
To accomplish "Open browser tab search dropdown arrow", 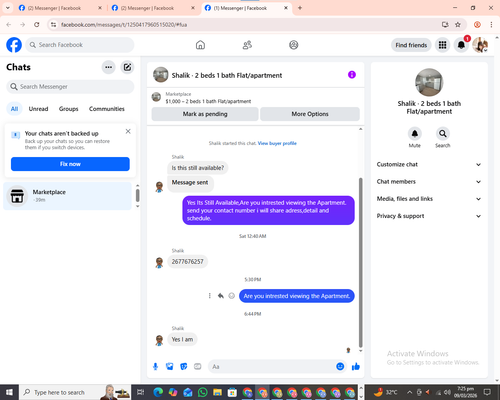I will coord(8,8).
